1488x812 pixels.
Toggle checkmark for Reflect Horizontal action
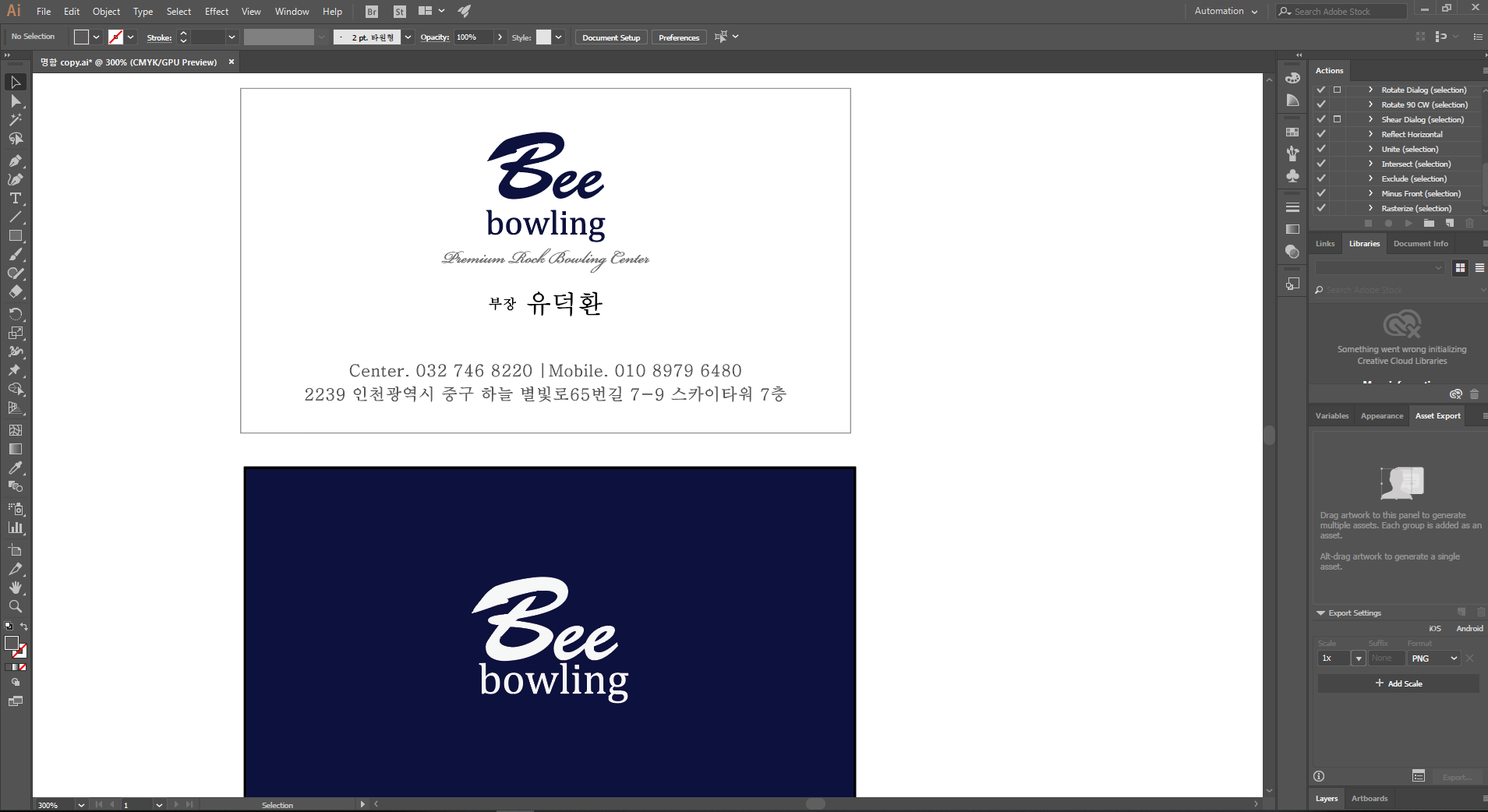coord(1321,134)
